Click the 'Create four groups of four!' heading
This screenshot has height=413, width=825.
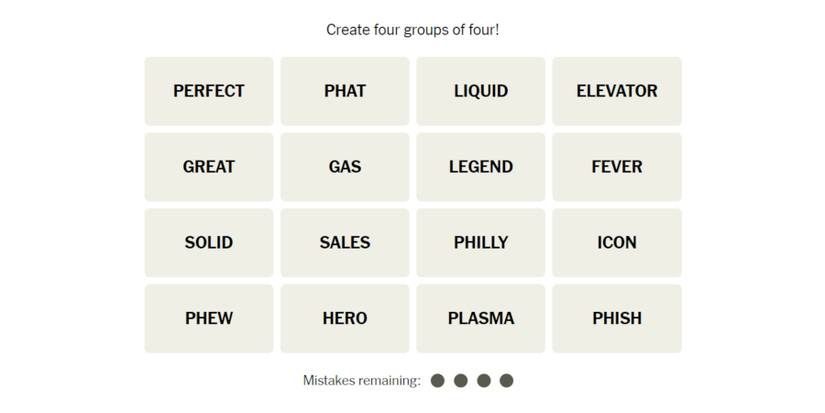pos(412,30)
